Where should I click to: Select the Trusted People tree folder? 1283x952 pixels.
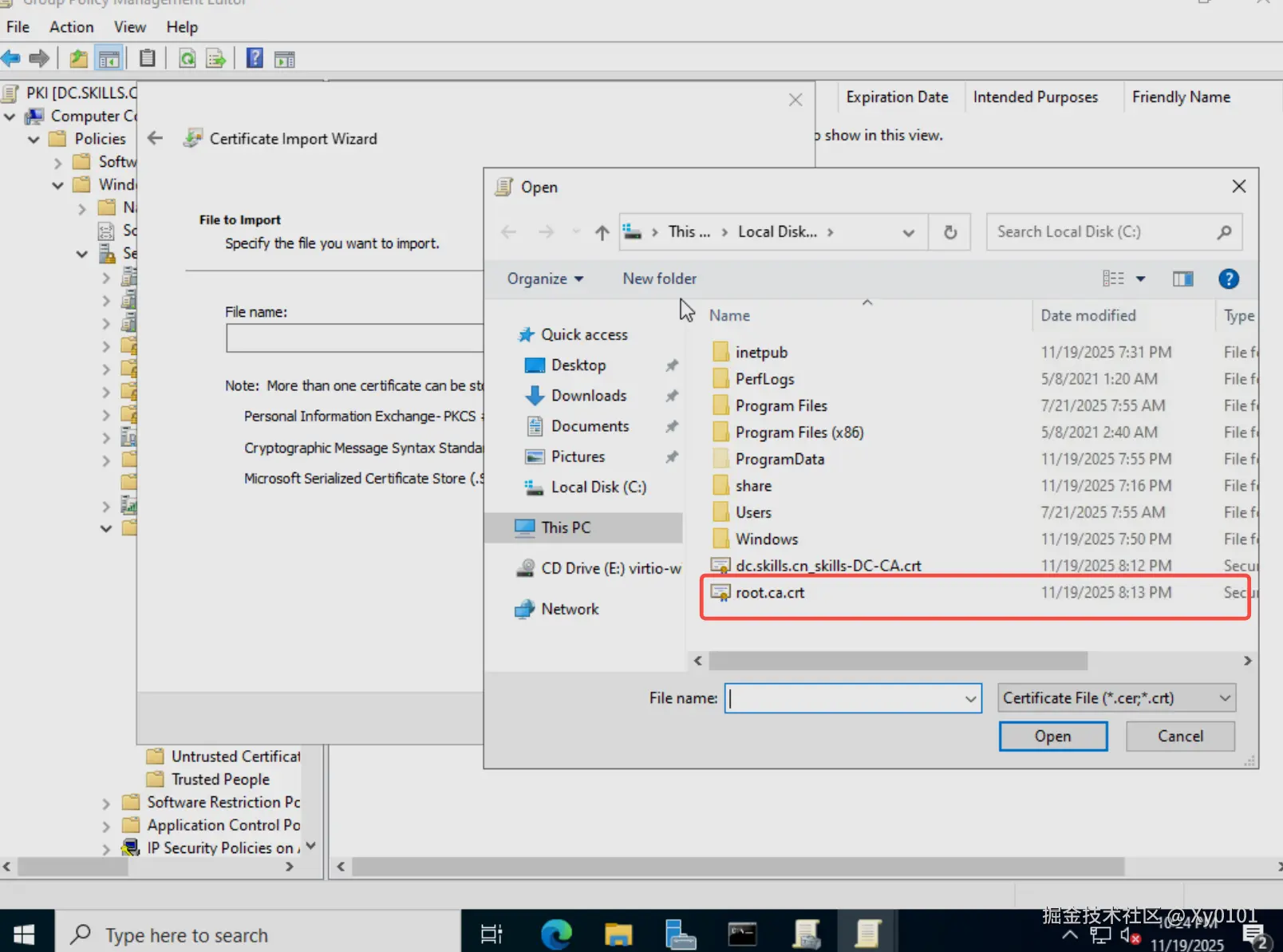pos(220,780)
